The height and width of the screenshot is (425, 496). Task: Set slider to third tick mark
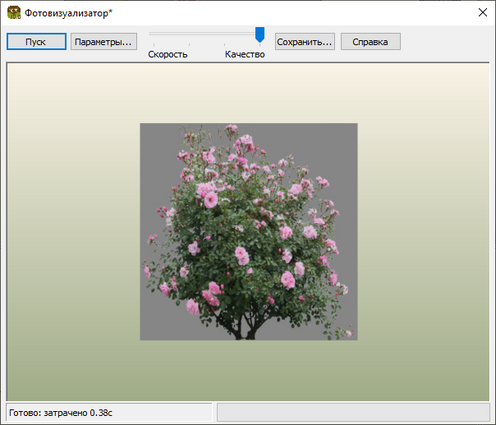point(224,44)
